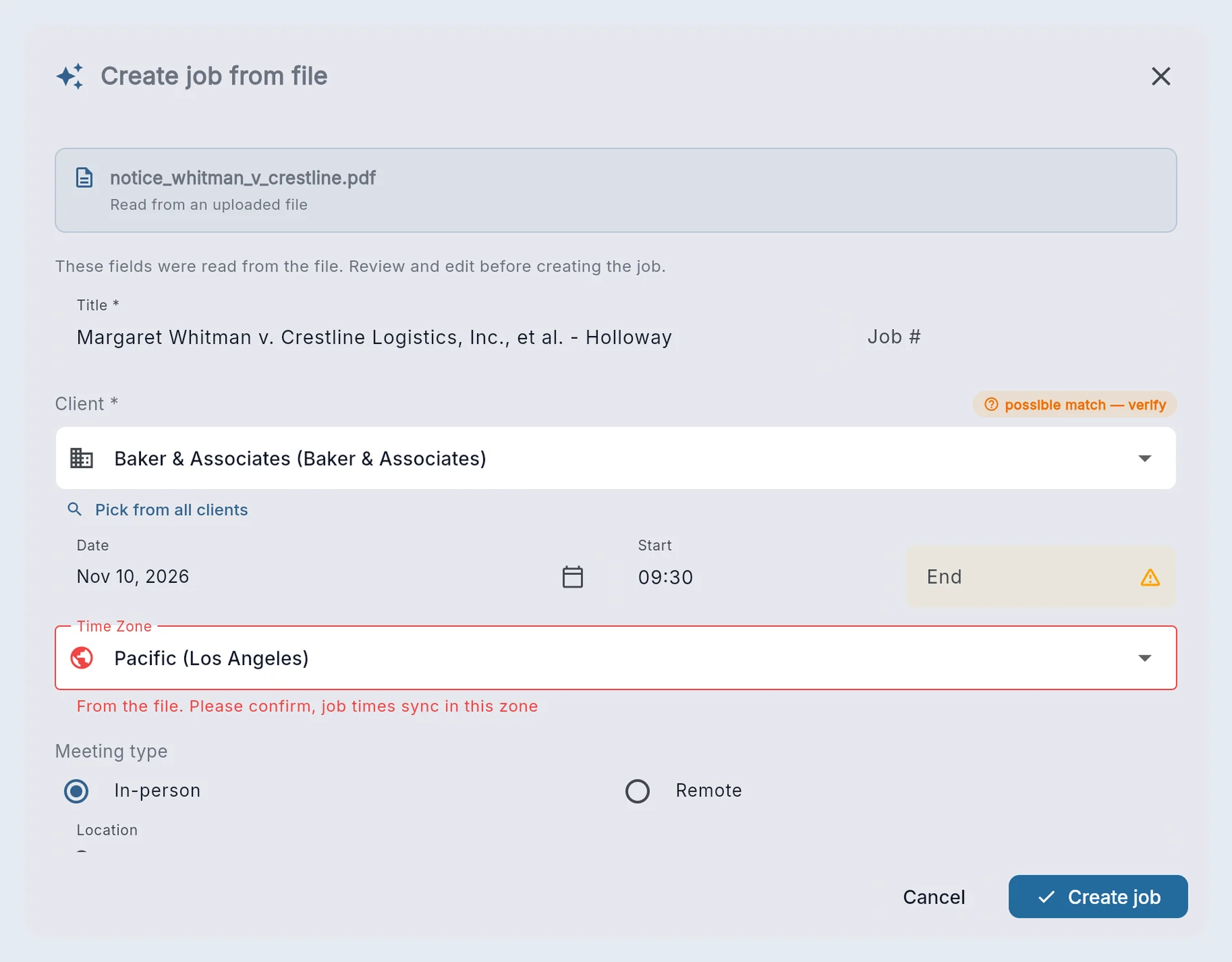Viewport: 1232px width, 962px height.
Task: Click the warning triangle in End field
Action: pyautogui.click(x=1151, y=577)
